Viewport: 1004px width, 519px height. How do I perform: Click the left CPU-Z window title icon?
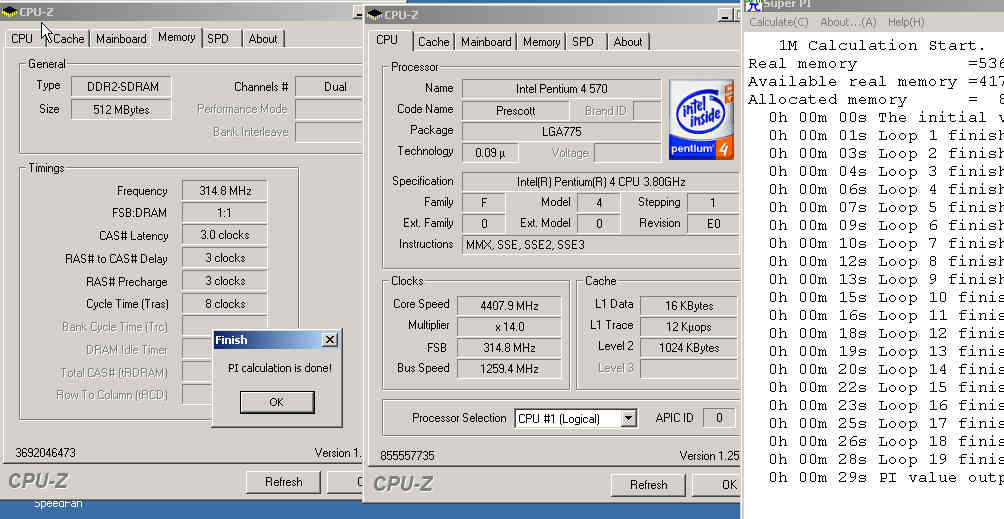[x=10, y=11]
